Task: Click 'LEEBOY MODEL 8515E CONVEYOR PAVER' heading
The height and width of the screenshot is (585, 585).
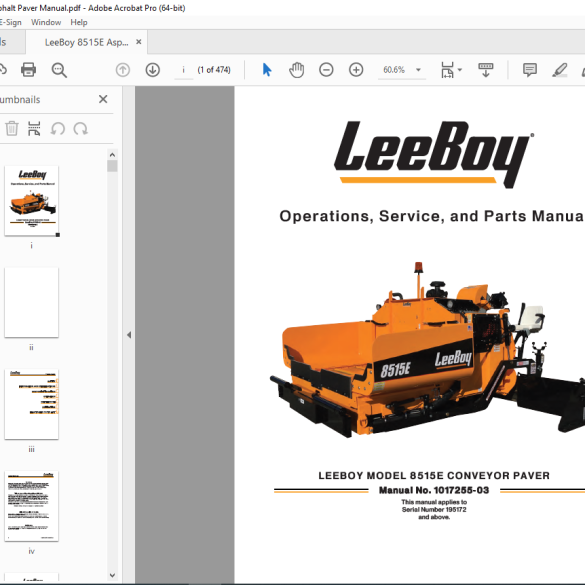Action: (x=434, y=476)
